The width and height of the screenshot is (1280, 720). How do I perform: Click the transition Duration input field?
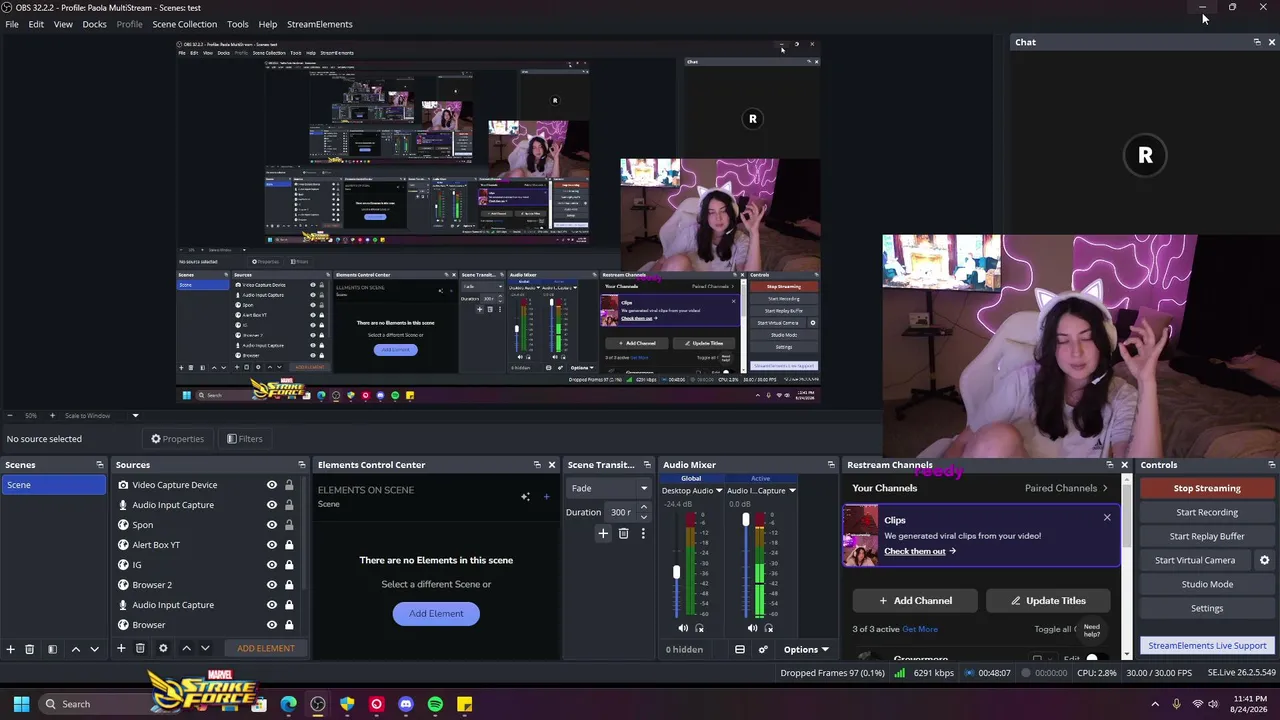pyautogui.click(x=621, y=512)
